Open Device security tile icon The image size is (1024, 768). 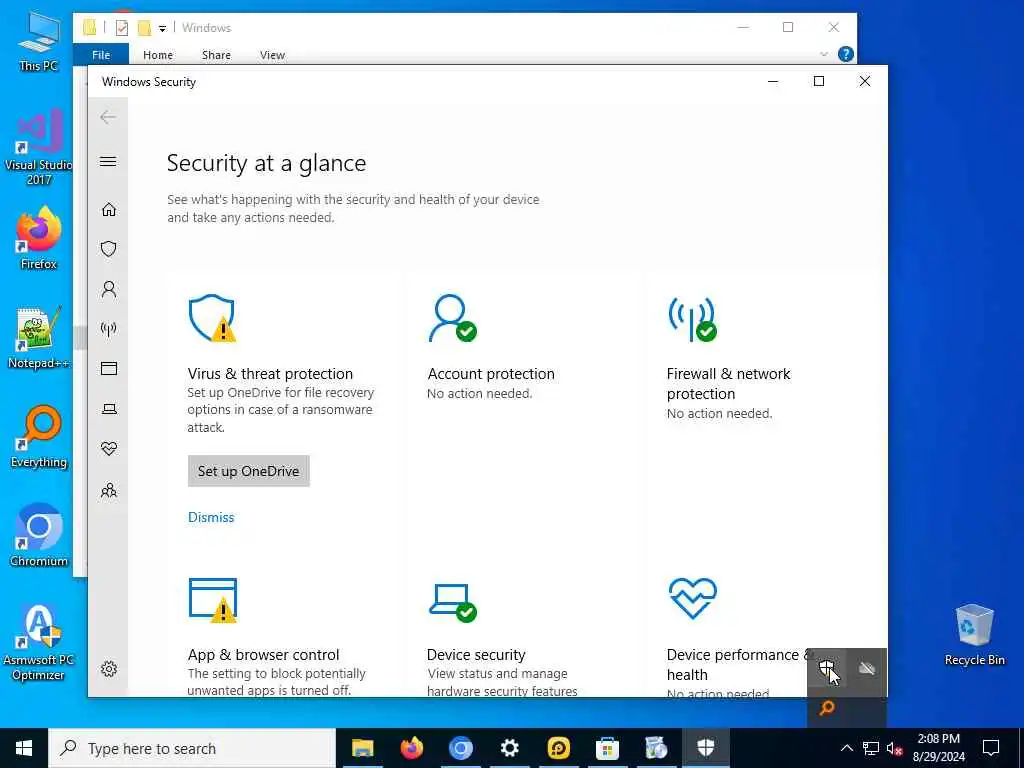pos(453,602)
